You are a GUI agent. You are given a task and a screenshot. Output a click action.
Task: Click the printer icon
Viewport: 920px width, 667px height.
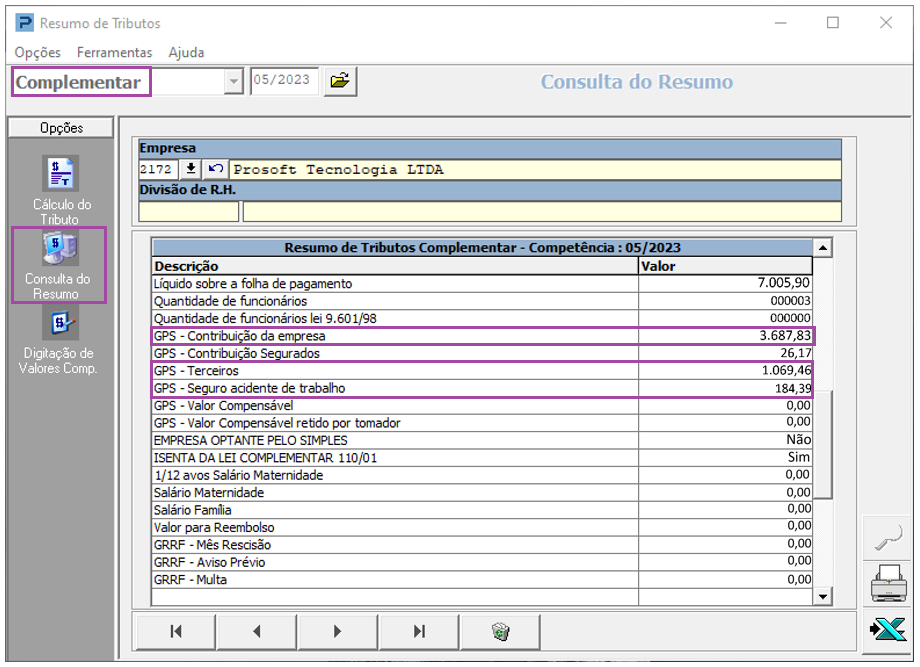pyautogui.click(x=888, y=583)
